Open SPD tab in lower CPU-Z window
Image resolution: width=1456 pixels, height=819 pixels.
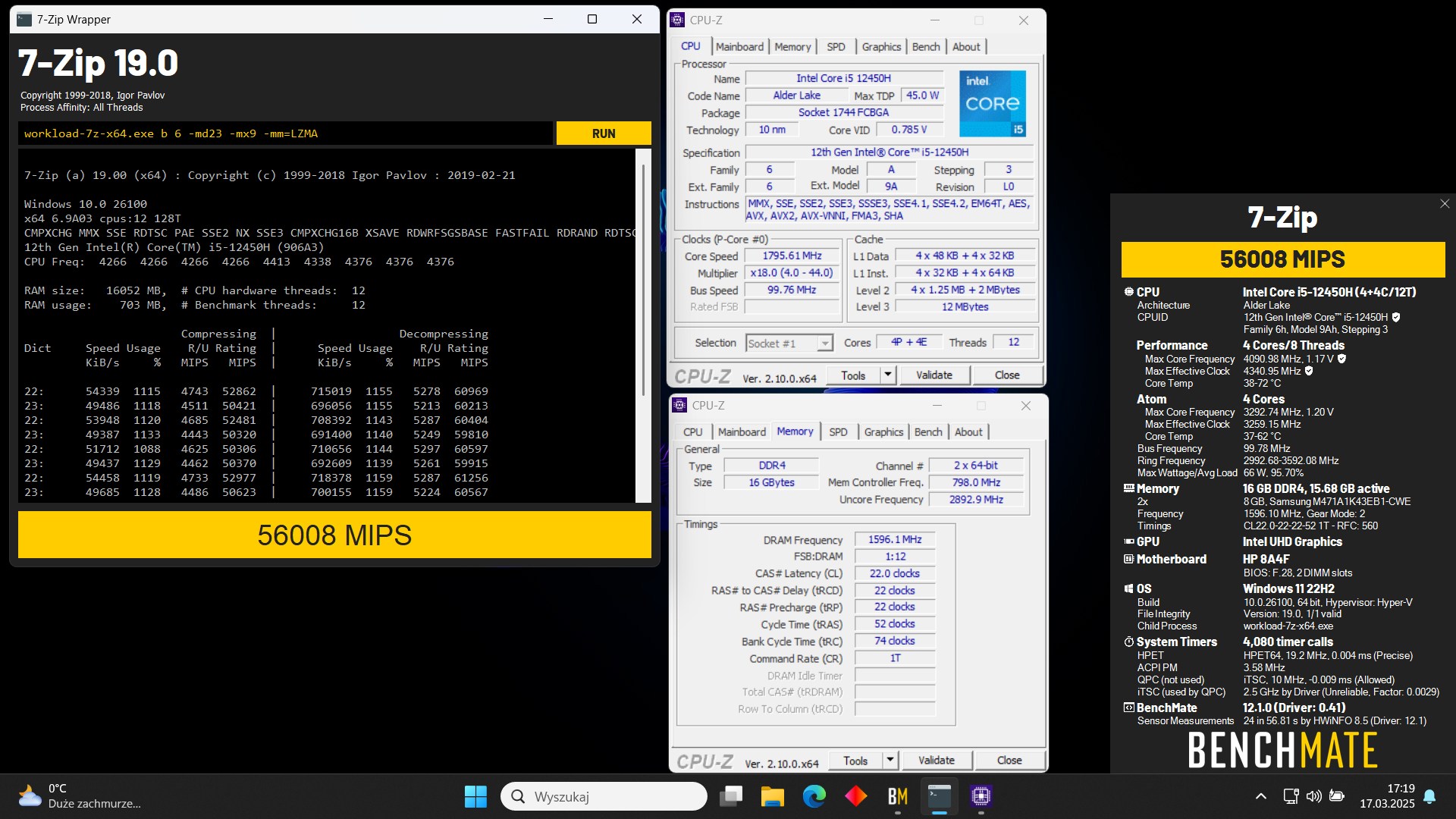click(x=838, y=432)
